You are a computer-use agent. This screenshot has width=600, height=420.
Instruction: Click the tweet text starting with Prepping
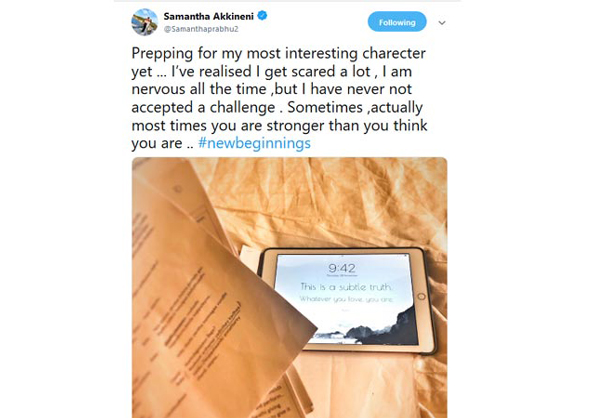pos(279,98)
